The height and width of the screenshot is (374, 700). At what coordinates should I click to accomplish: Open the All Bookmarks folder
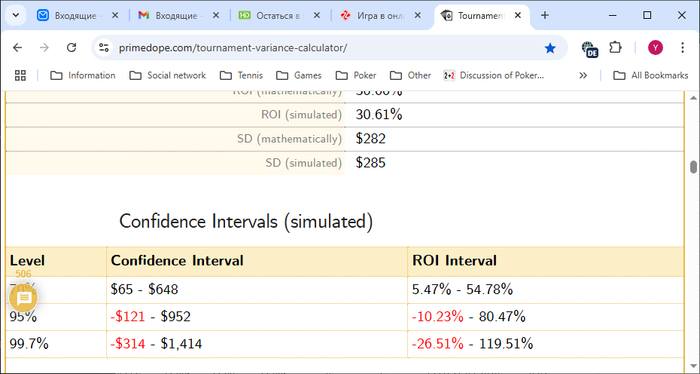[x=650, y=75]
